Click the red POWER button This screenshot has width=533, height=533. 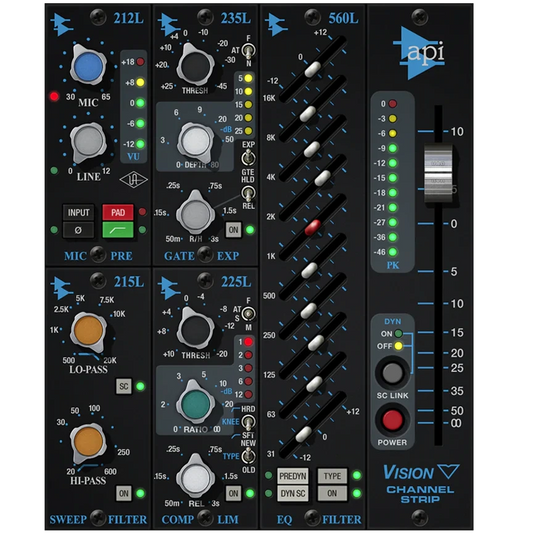[392, 420]
